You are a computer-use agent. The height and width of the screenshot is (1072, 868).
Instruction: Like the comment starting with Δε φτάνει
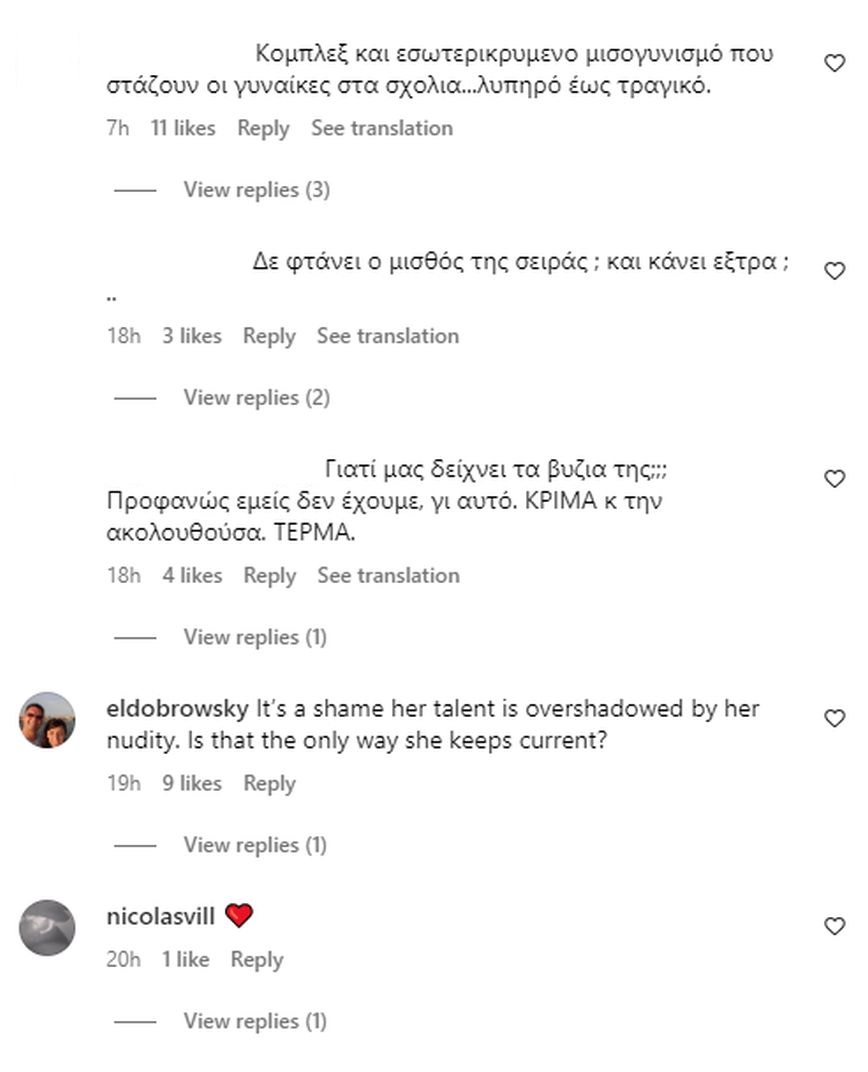[834, 271]
